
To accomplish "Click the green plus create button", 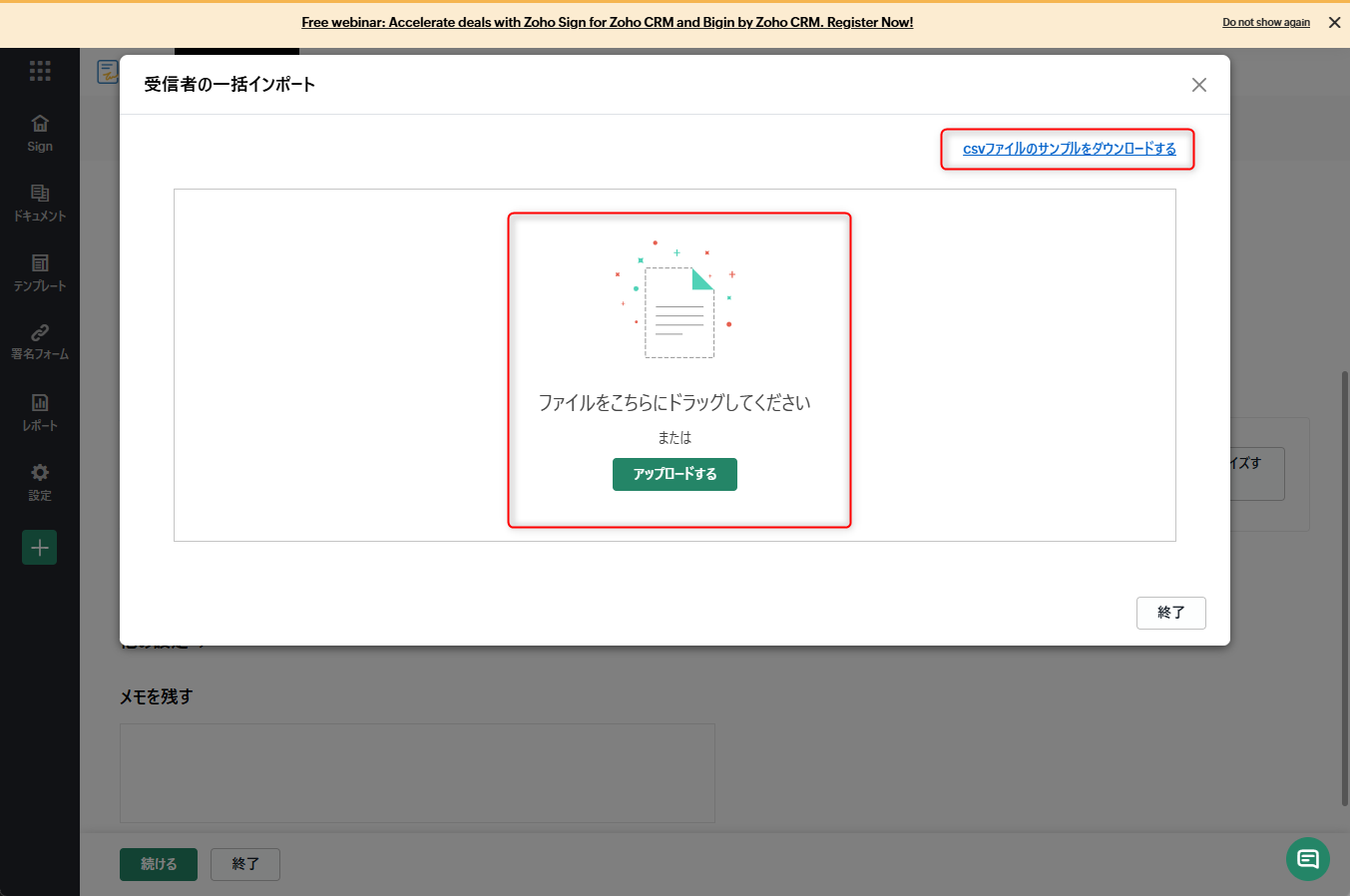I will pos(40,547).
